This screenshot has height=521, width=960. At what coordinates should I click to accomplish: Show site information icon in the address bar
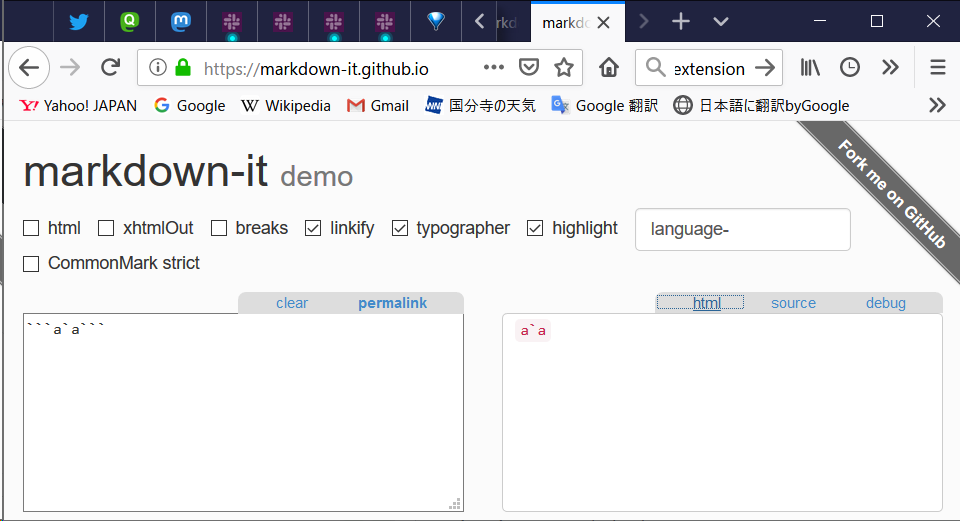pyautogui.click(x=157, y=67)
